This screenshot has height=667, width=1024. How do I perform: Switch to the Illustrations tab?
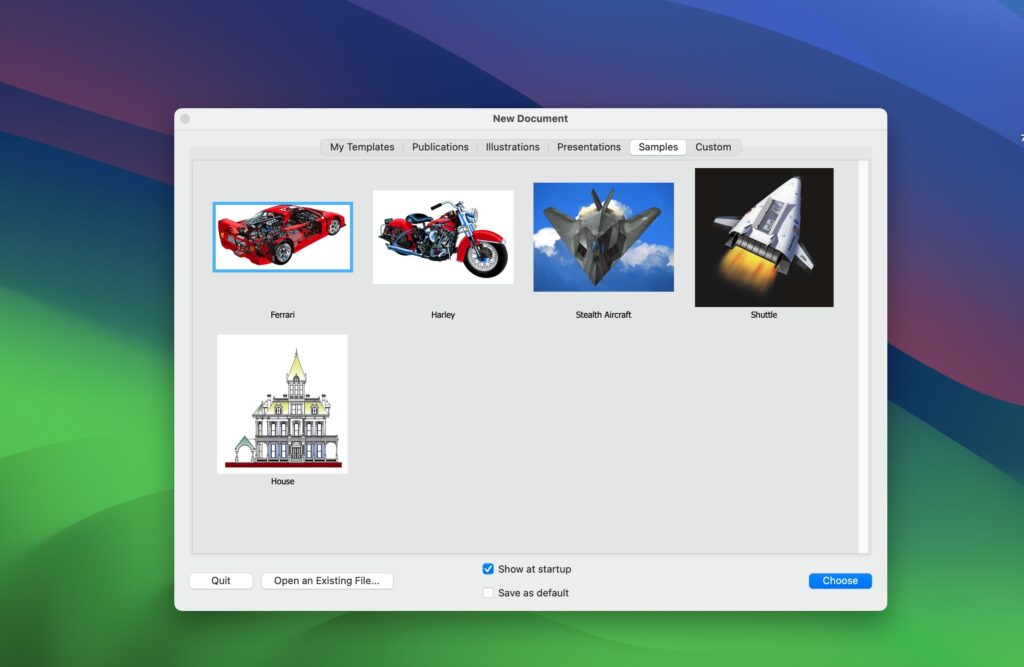pyautogui.click(x=512, y=147)
